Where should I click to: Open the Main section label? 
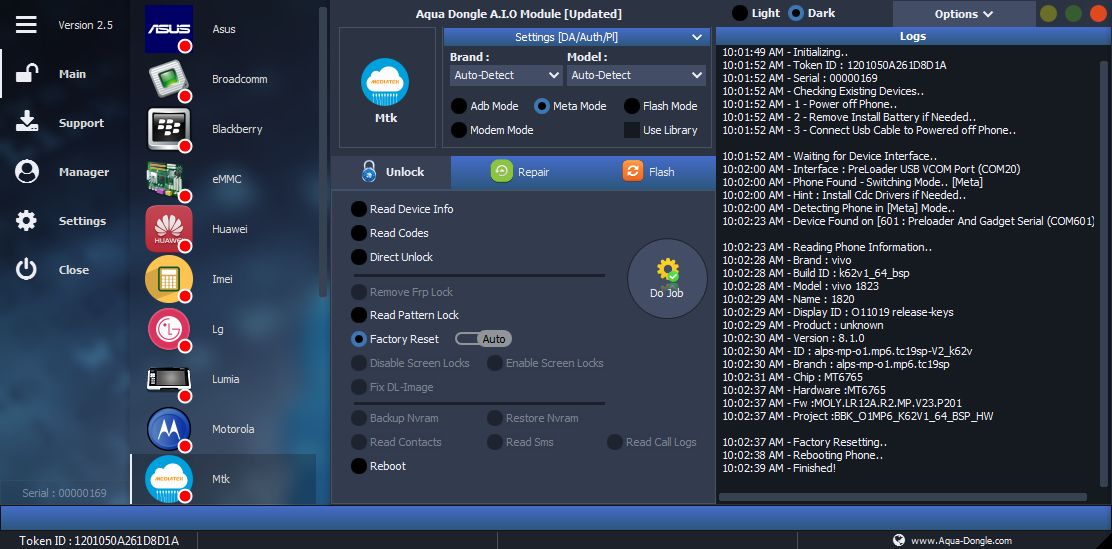(x=72, y=74)
